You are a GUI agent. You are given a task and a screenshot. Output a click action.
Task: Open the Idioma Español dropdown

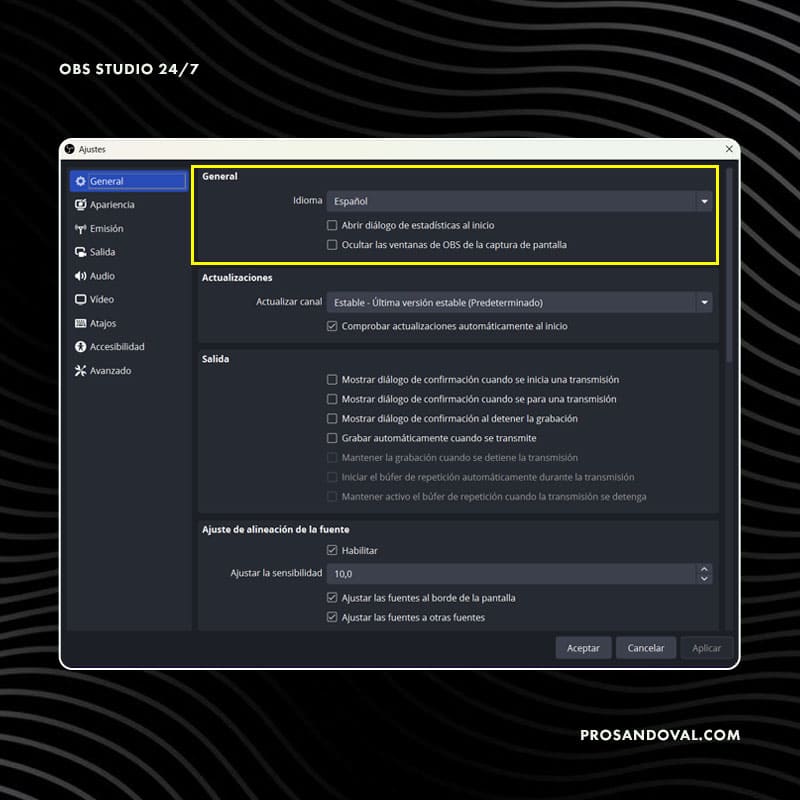[519, 202]
